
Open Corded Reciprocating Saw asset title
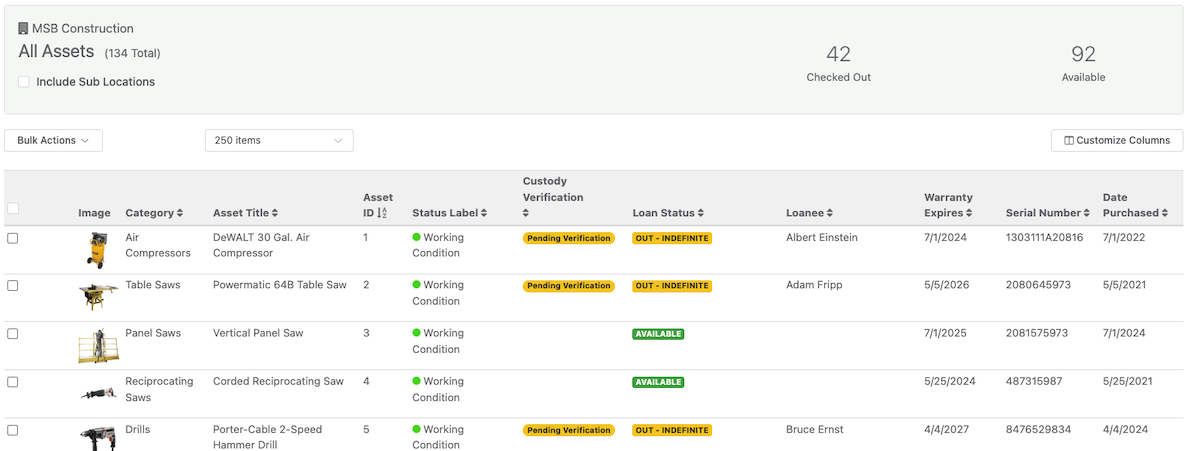[278, 381]
